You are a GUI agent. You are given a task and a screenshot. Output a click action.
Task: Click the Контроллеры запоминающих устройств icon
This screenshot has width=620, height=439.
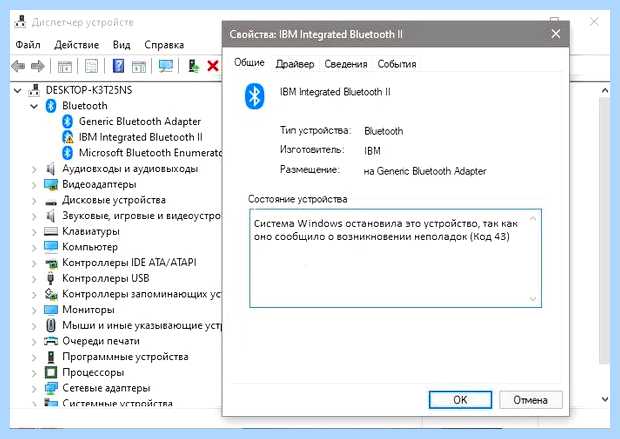click(x=51, y=294)
